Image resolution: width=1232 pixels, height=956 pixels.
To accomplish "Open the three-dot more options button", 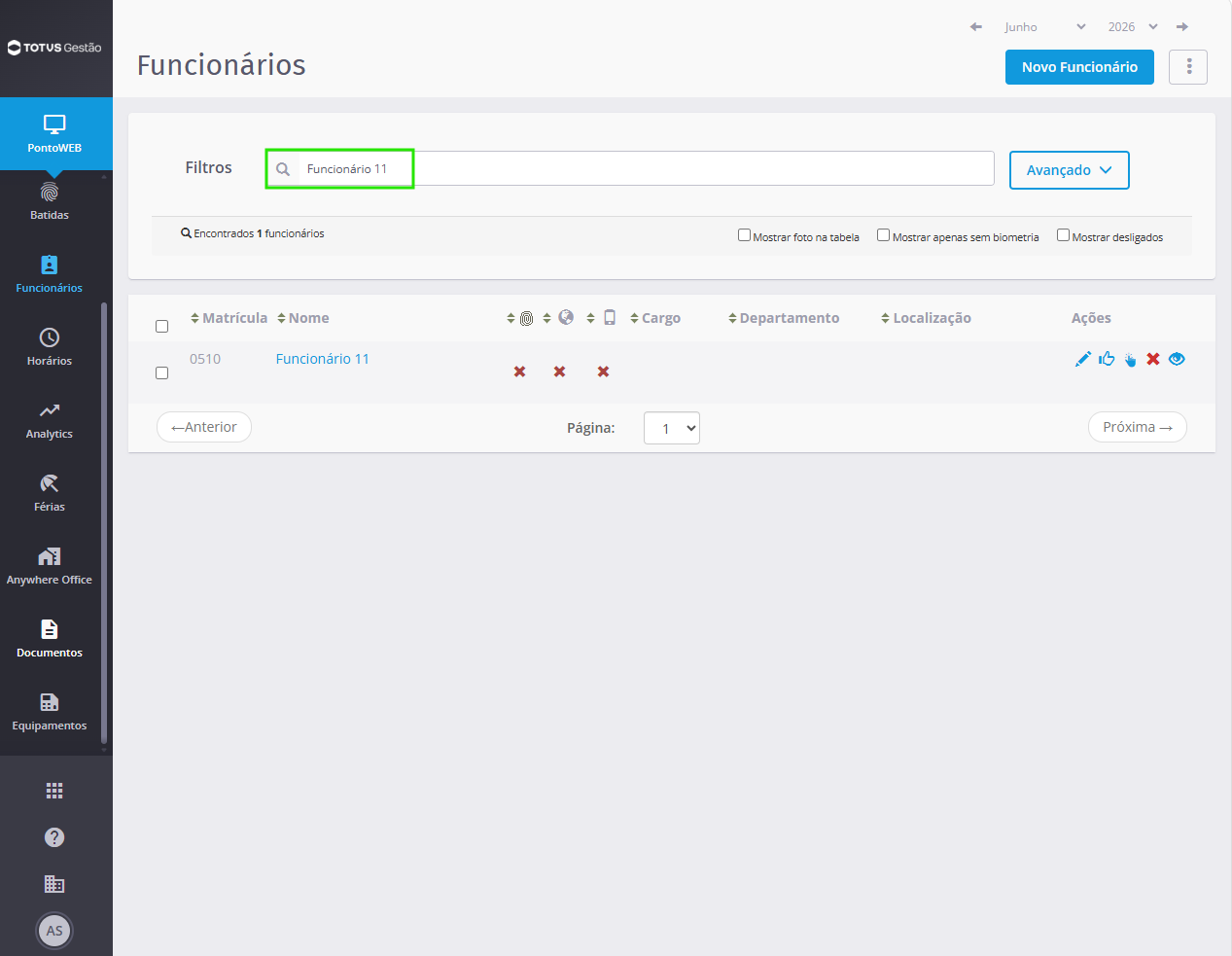I will [1188, 67].
